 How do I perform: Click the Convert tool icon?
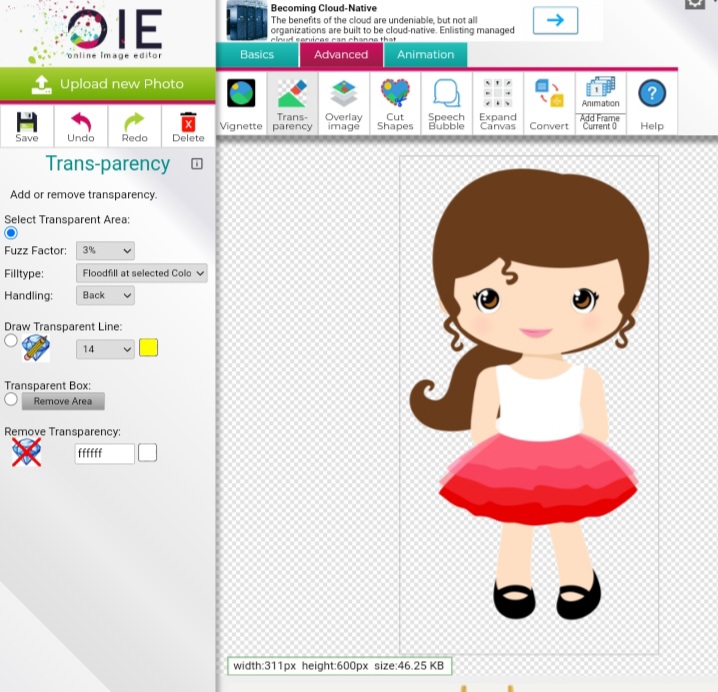549,95
